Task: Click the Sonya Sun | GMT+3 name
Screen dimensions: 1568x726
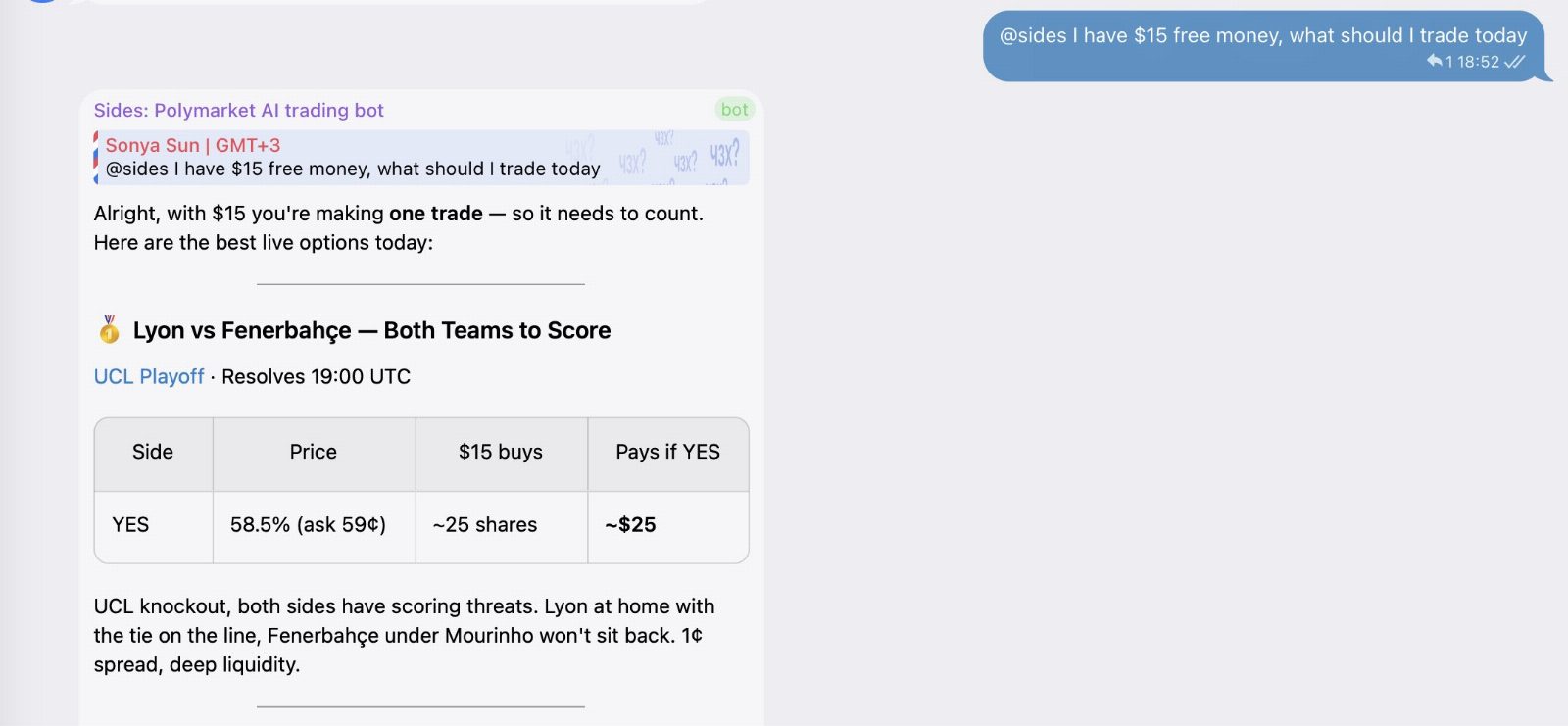Action: [193, 145]
